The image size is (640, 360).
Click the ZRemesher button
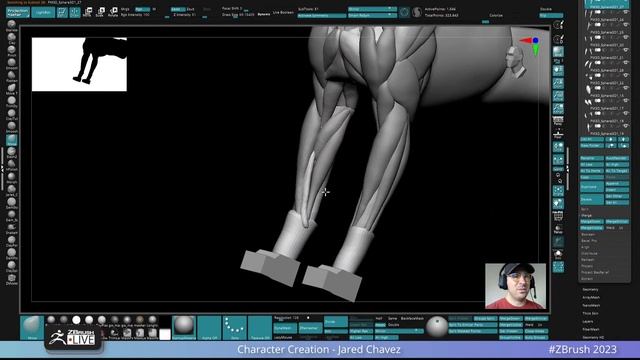click(x=310, y=328)
